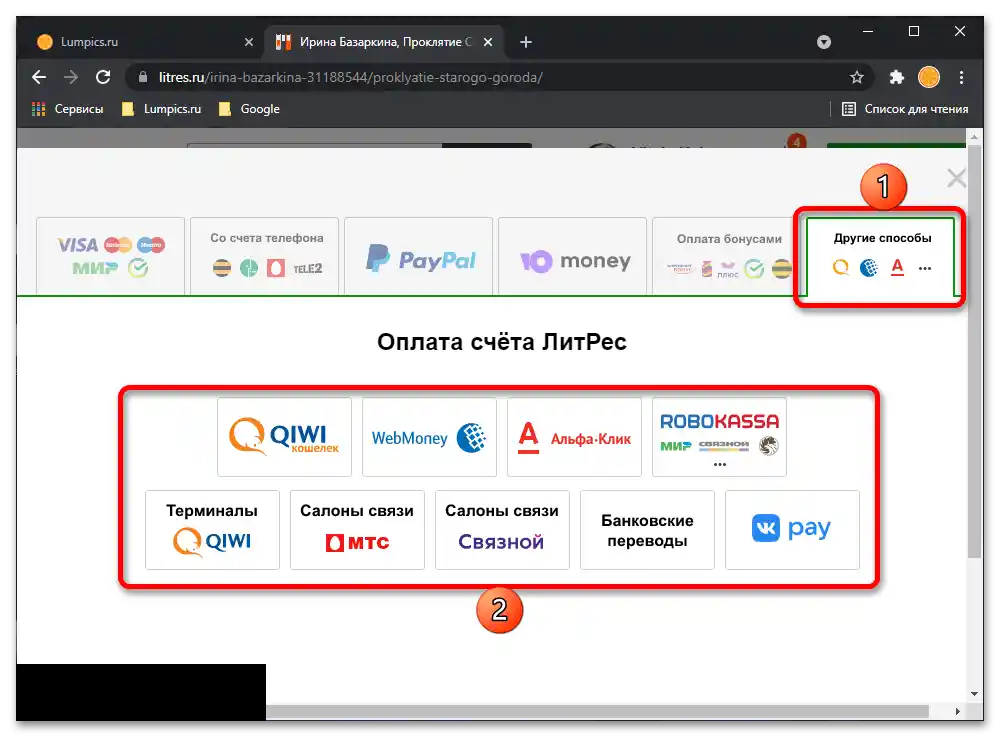This screenshot has height=737, width=1000.
Task: Select Другие способы payment tab
Action: click(881, 256)
